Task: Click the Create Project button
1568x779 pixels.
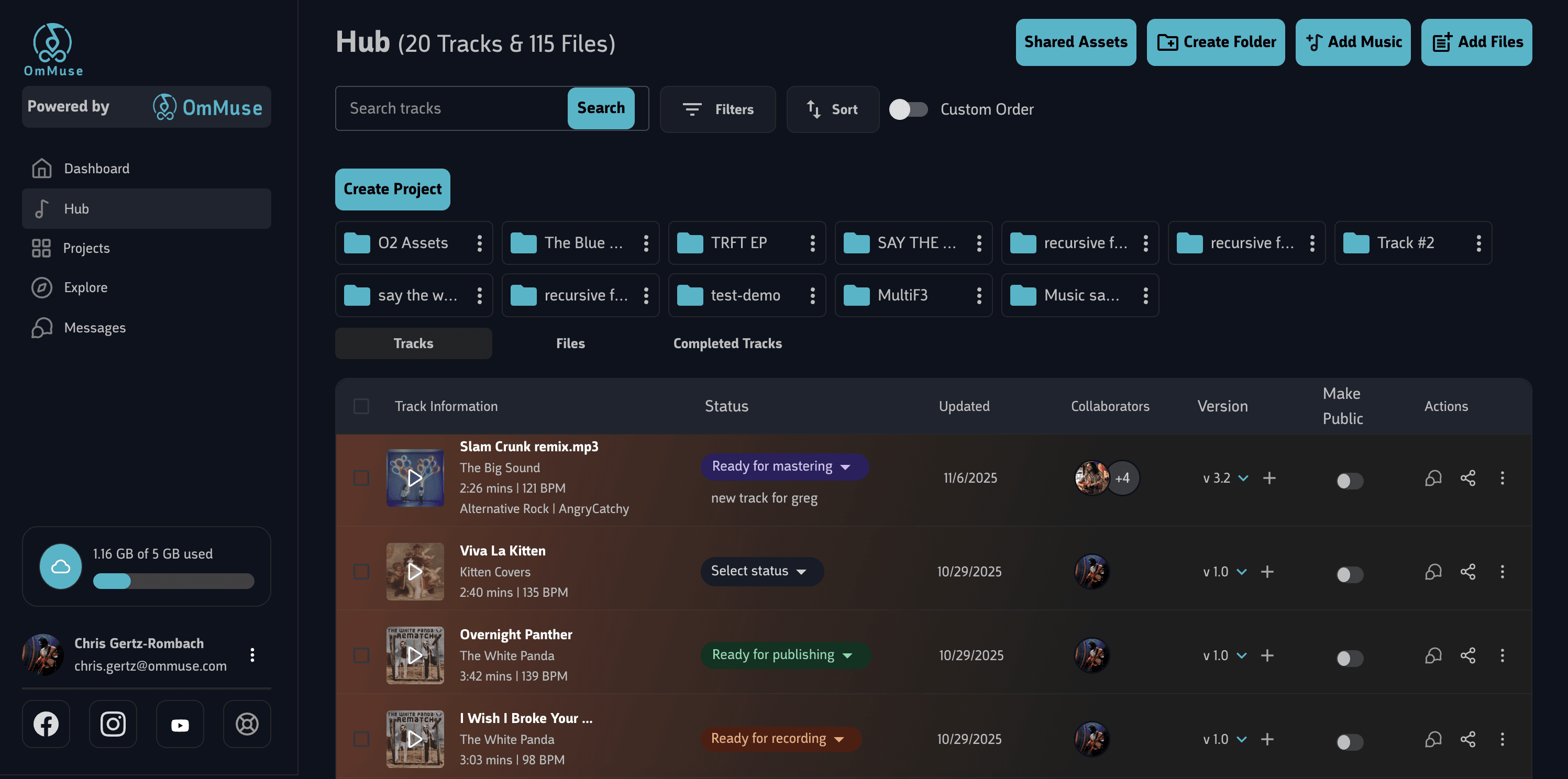Action: pos(393,190)
